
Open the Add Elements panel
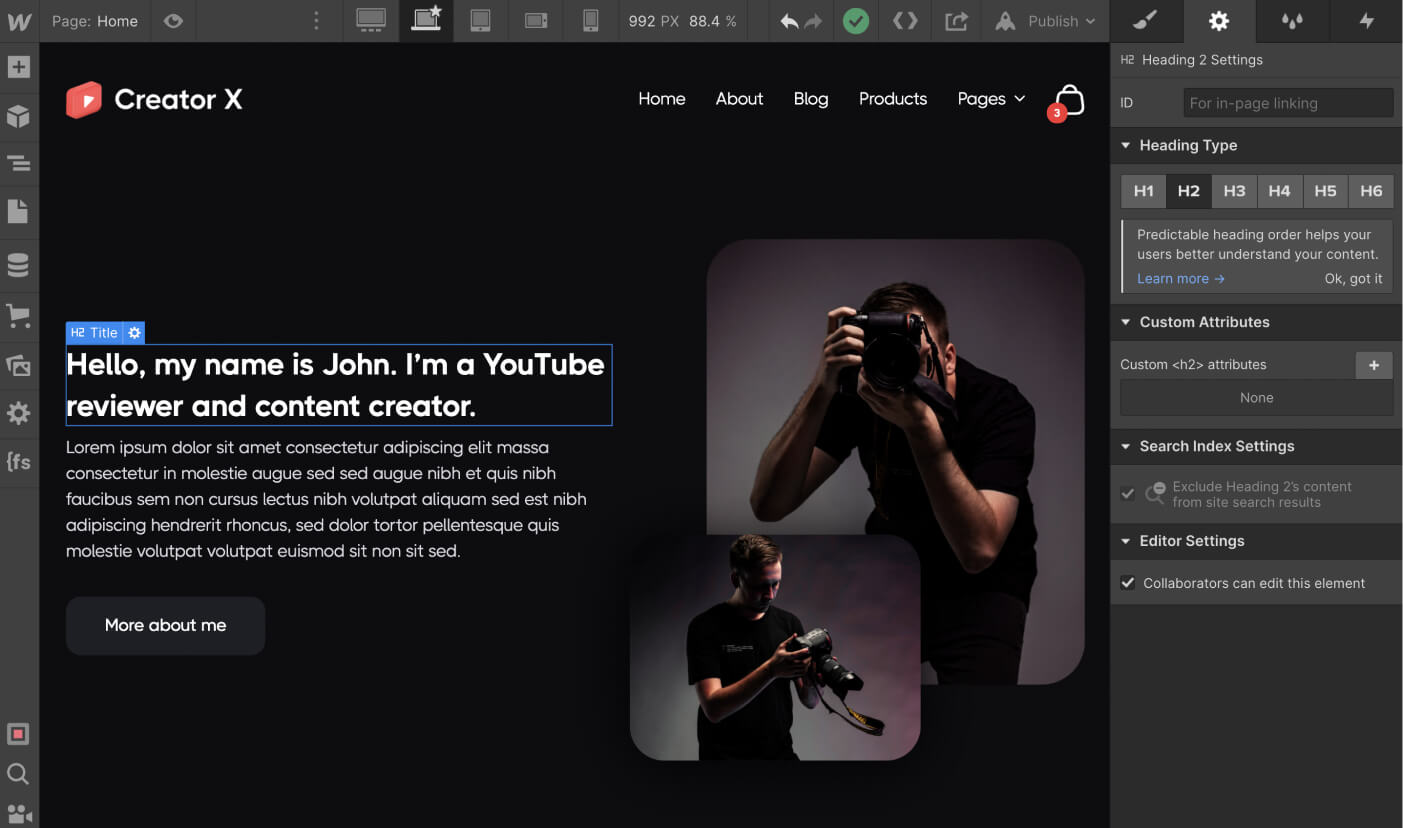click(19, 68)
